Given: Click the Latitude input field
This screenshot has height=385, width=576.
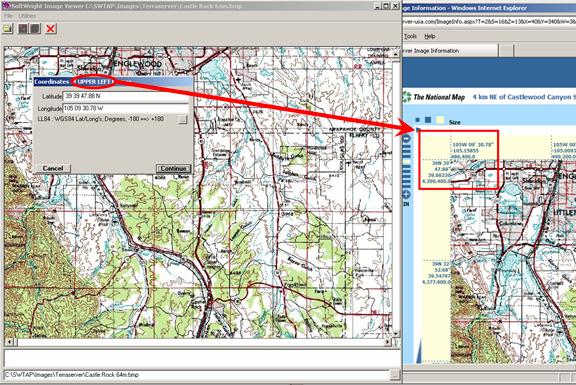Looking at the screenshot, I should click(126, 96).
